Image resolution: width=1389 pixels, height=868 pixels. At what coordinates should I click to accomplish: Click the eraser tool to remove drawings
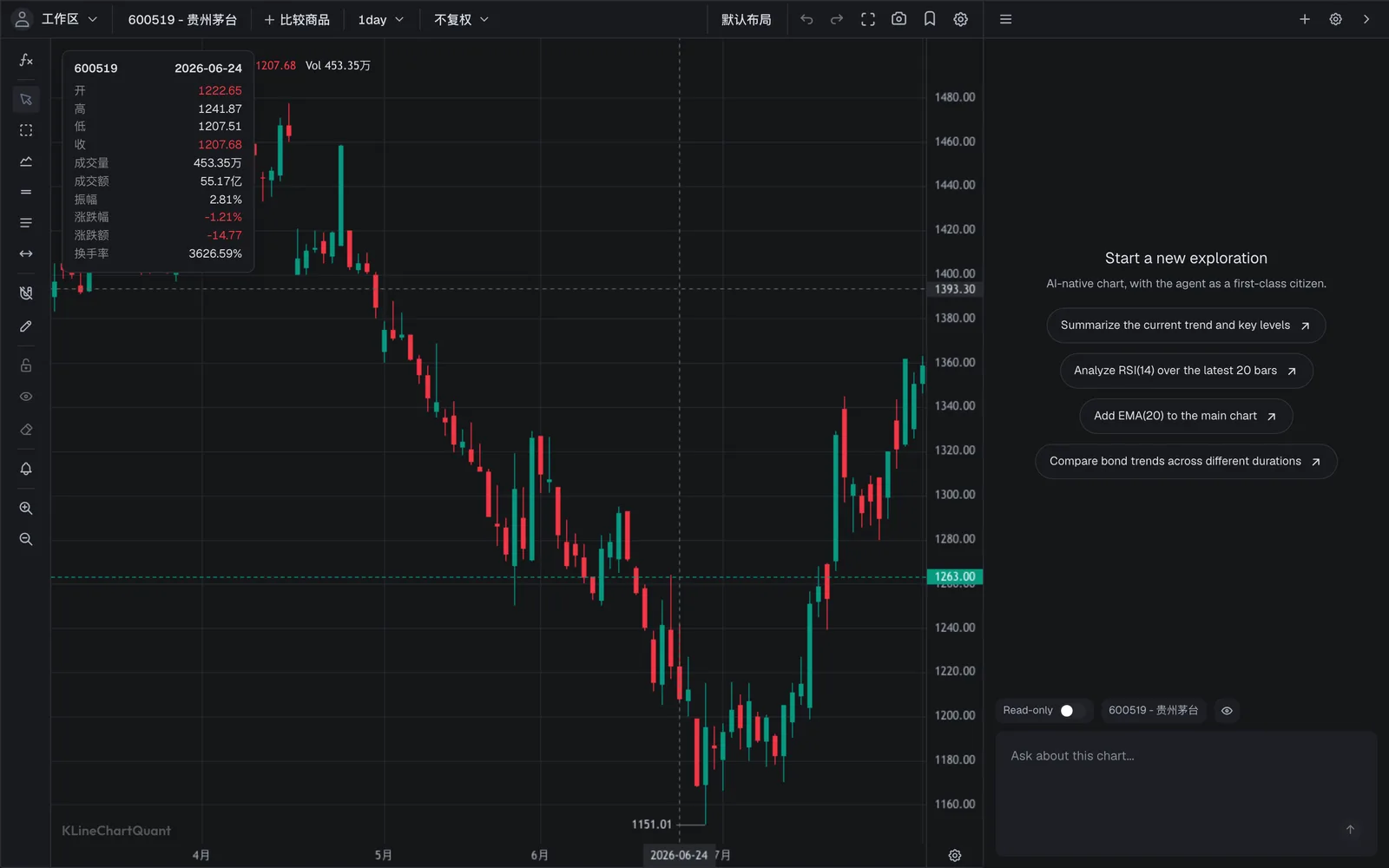pos(26,430)
